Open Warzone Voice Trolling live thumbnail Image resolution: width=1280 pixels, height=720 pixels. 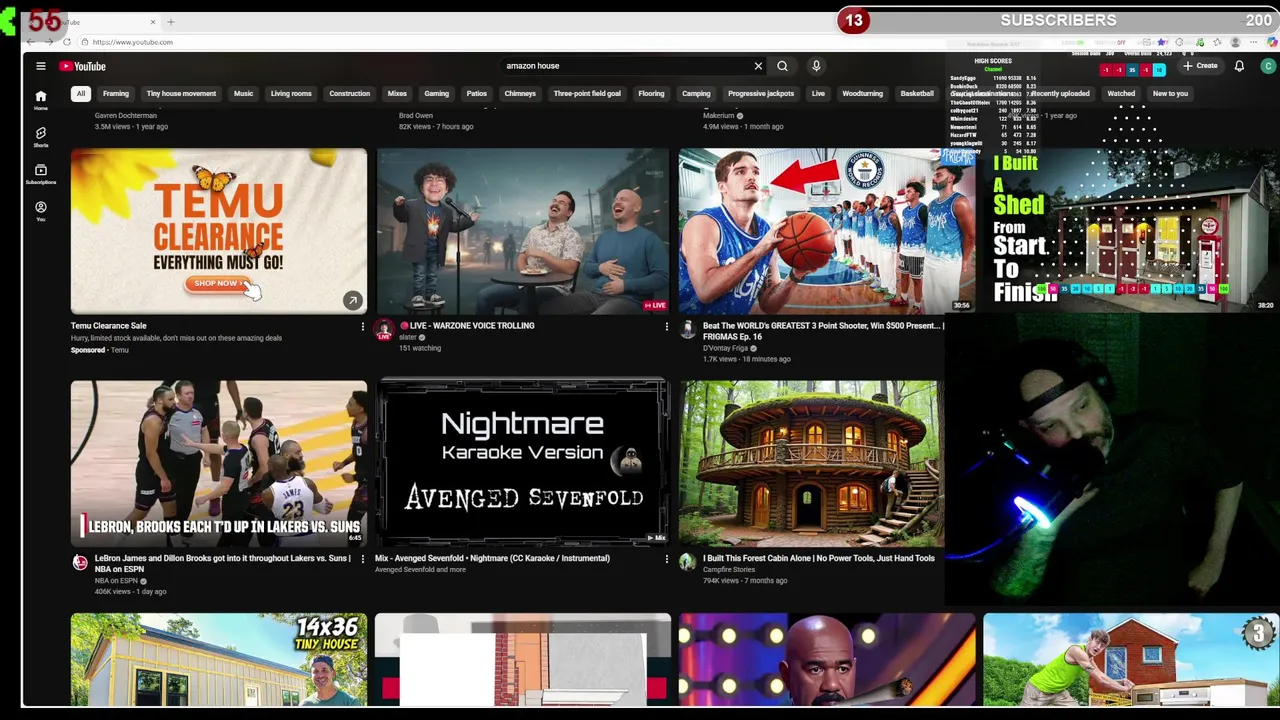pyautogui.click(x=522, y=231)
